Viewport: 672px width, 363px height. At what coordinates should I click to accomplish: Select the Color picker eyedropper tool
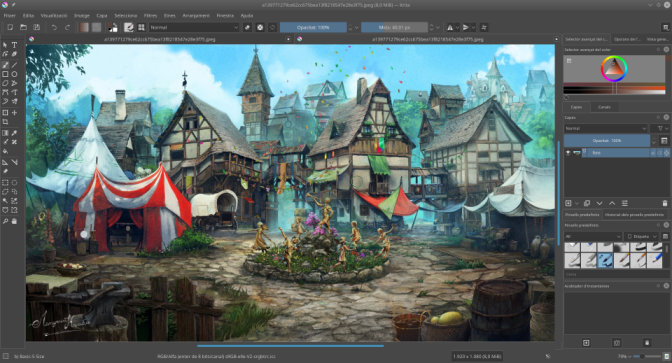click(x=15, y=133)
